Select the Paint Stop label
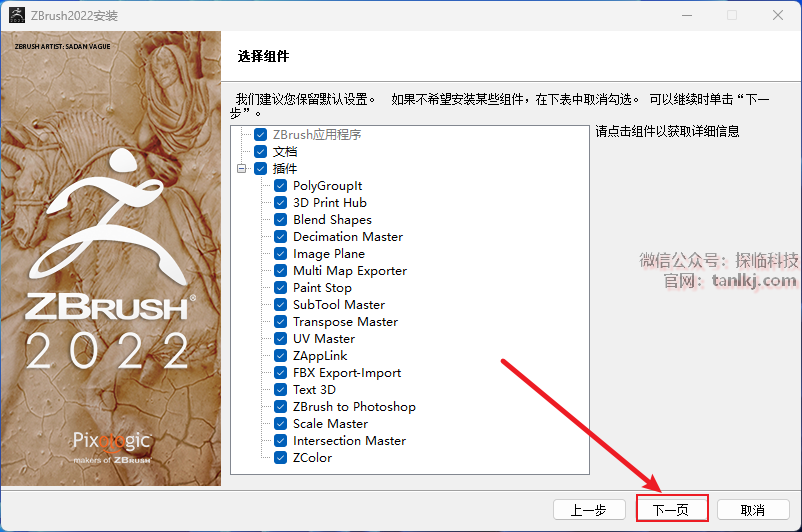The image size is (802, 532). [x=322, y=287]
